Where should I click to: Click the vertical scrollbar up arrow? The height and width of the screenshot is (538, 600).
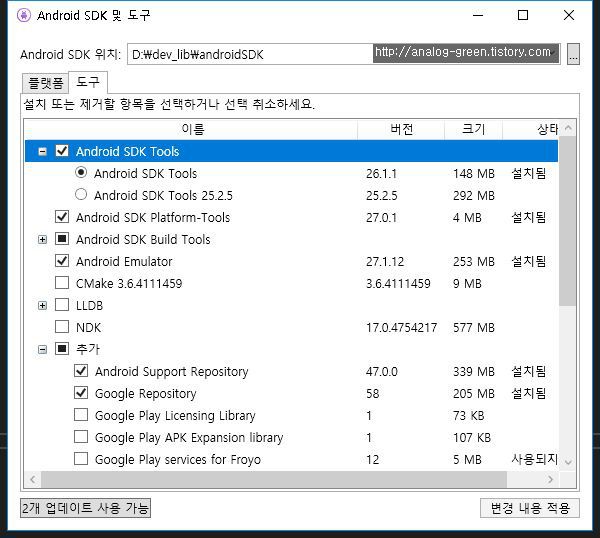(568, 128)
